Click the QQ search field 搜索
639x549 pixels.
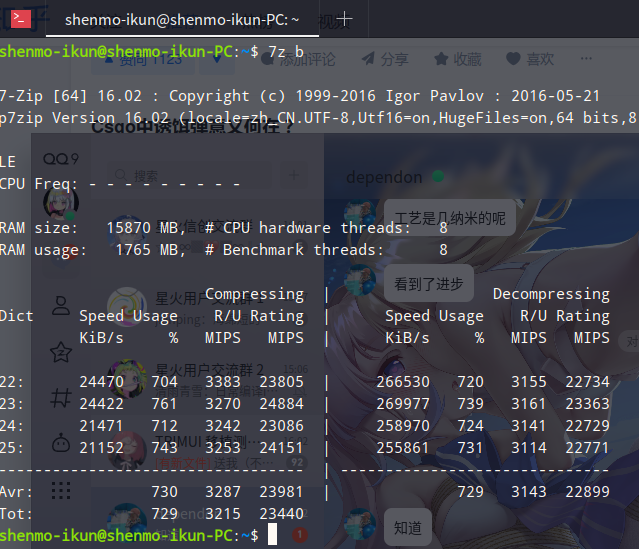tap(189, 176)
